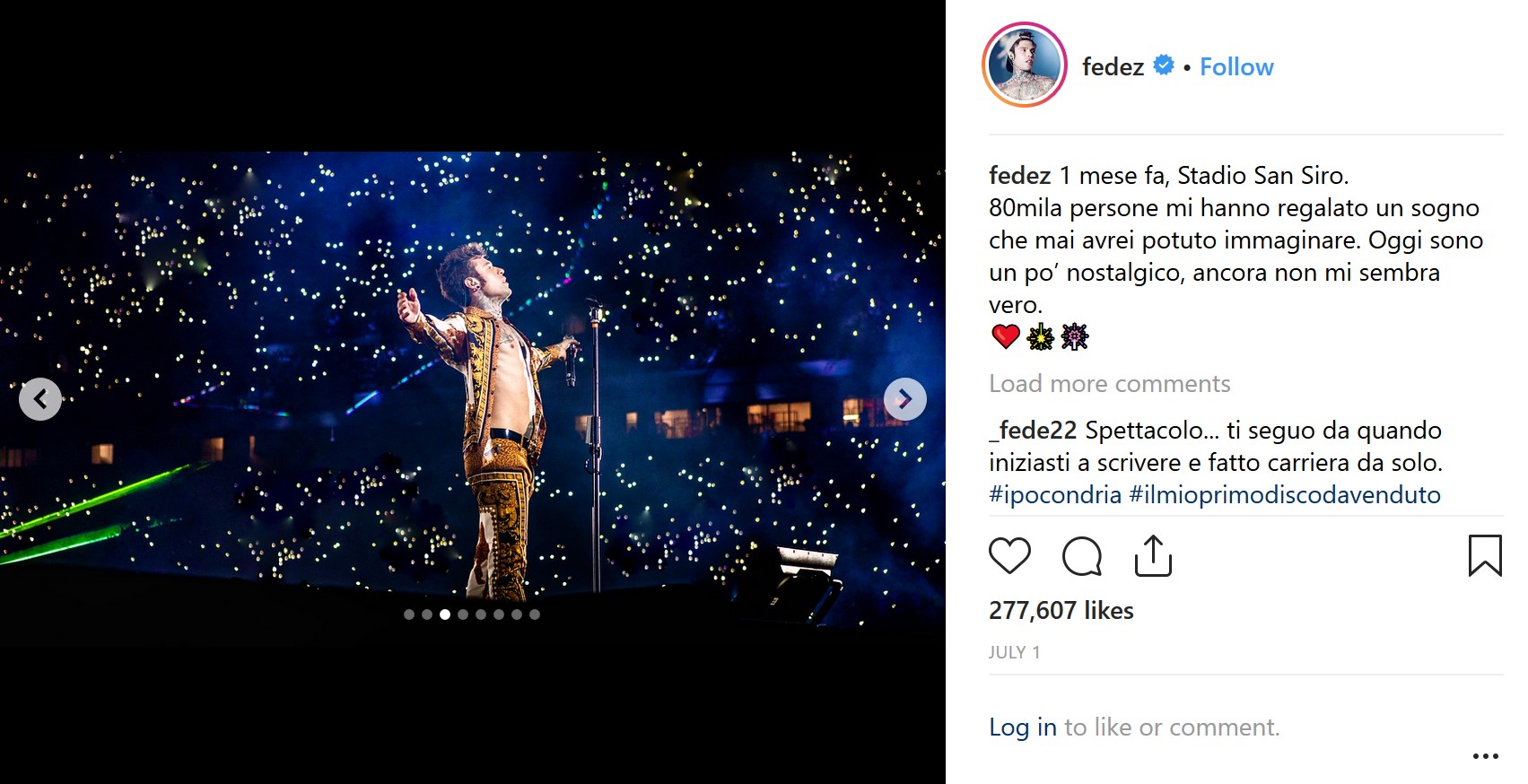Select the third carousel indicator dot
This screenshot has width=1528, height=784.
pos(445,615)
